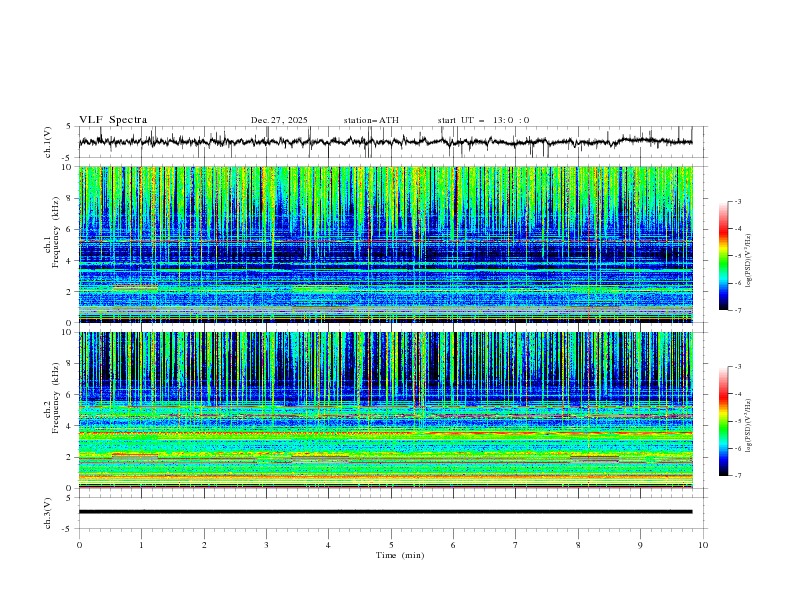Click inside the ch.2 spectrogram panel
Image resolution: width=792 pixels, height=612 pixels.
click(390, 410)
